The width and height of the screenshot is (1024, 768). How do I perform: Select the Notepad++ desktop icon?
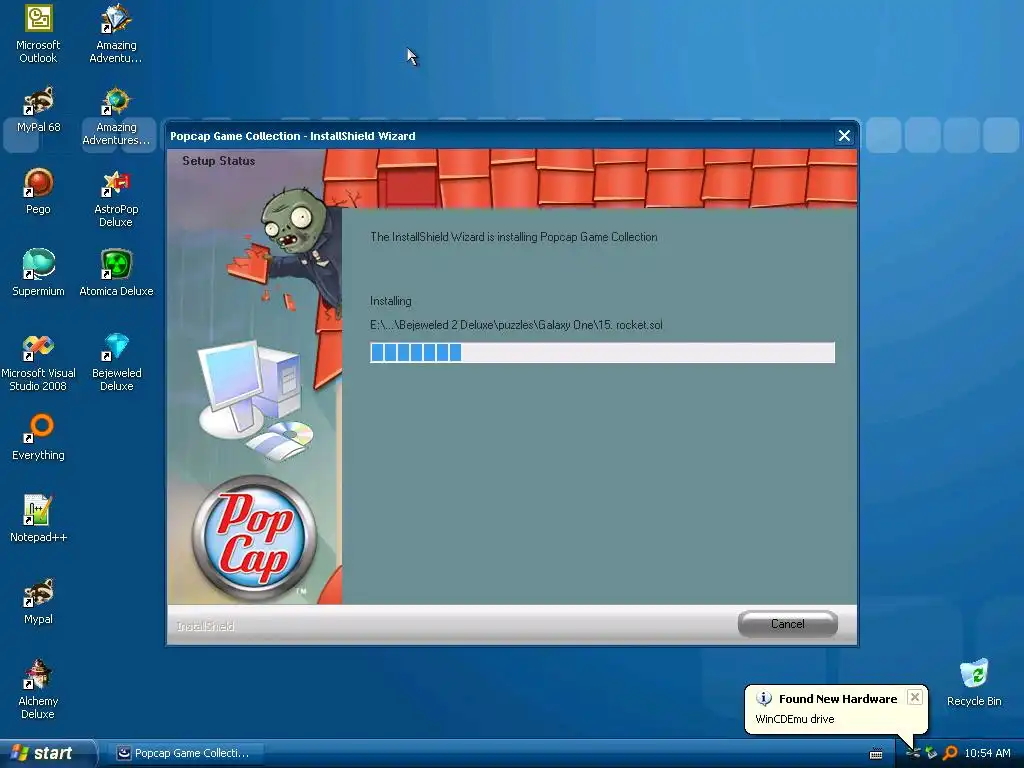[38, 519]
